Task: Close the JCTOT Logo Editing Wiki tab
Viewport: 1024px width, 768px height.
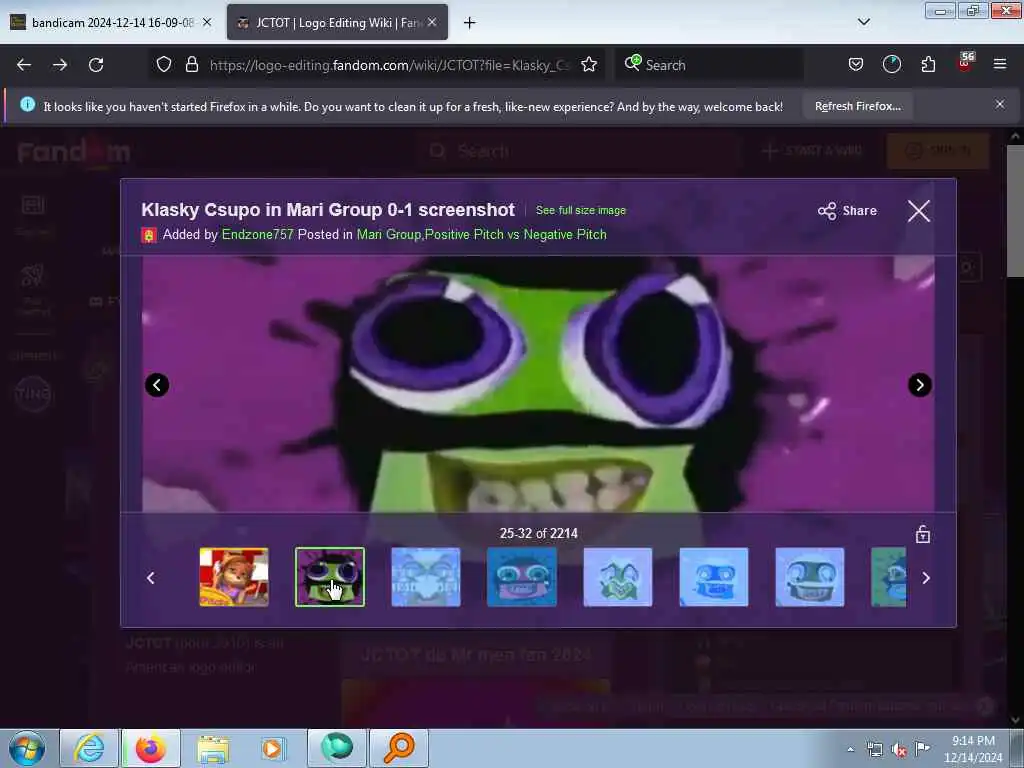Action: coord(432,22)
